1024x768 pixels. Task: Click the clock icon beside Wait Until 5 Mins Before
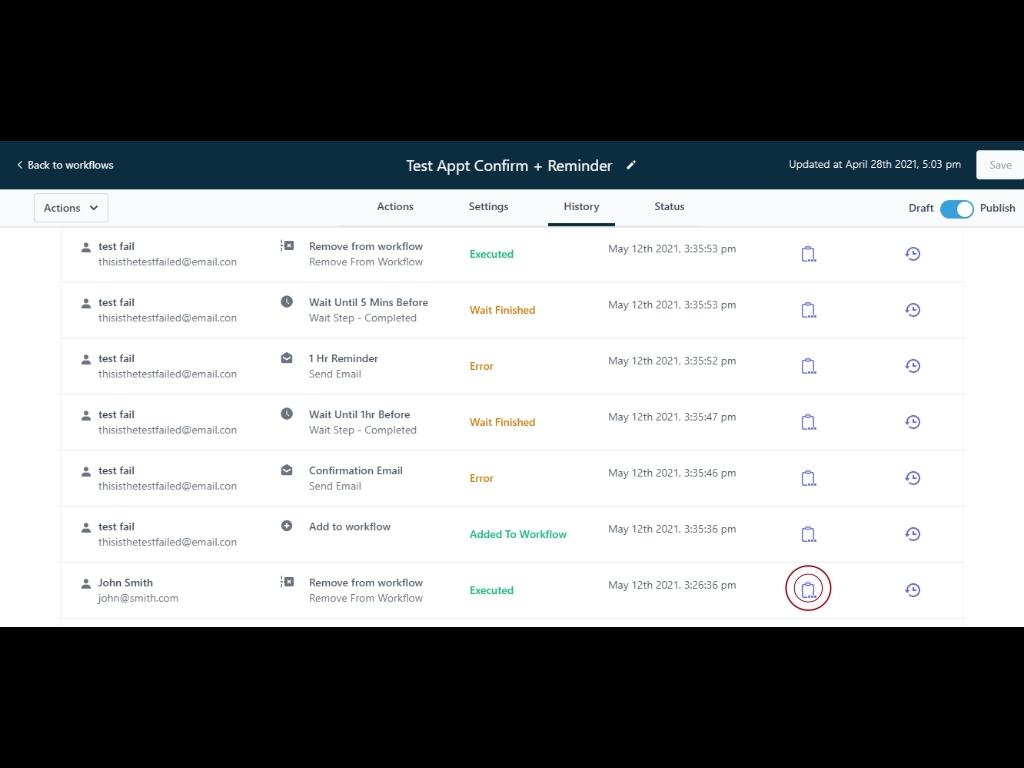click(x=287, y=302)
